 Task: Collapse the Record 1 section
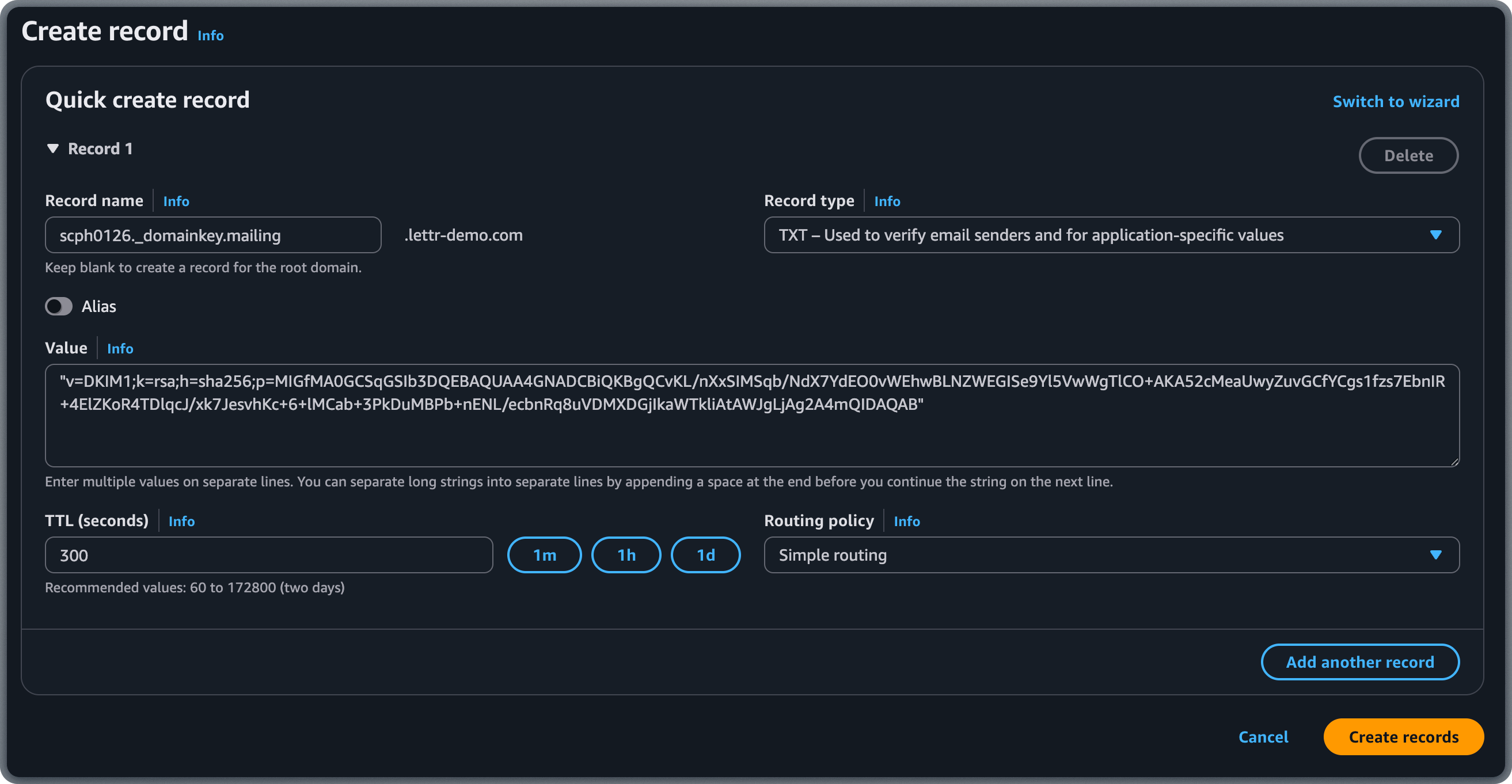coord(54,149)
